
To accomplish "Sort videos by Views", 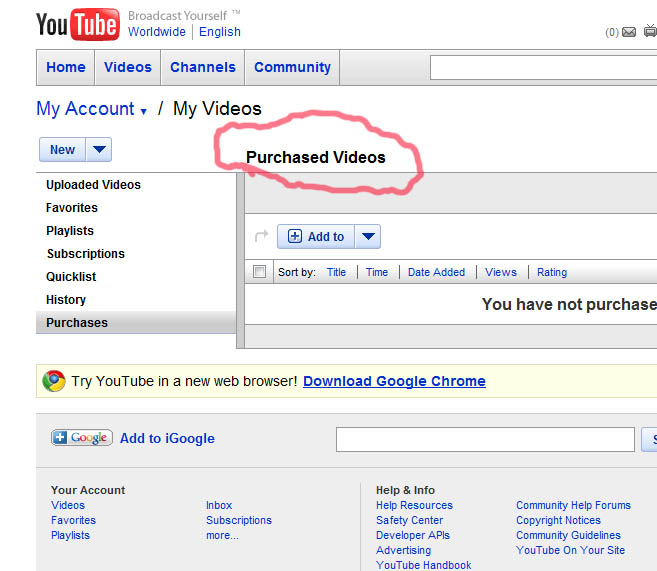I will point(501,272).
